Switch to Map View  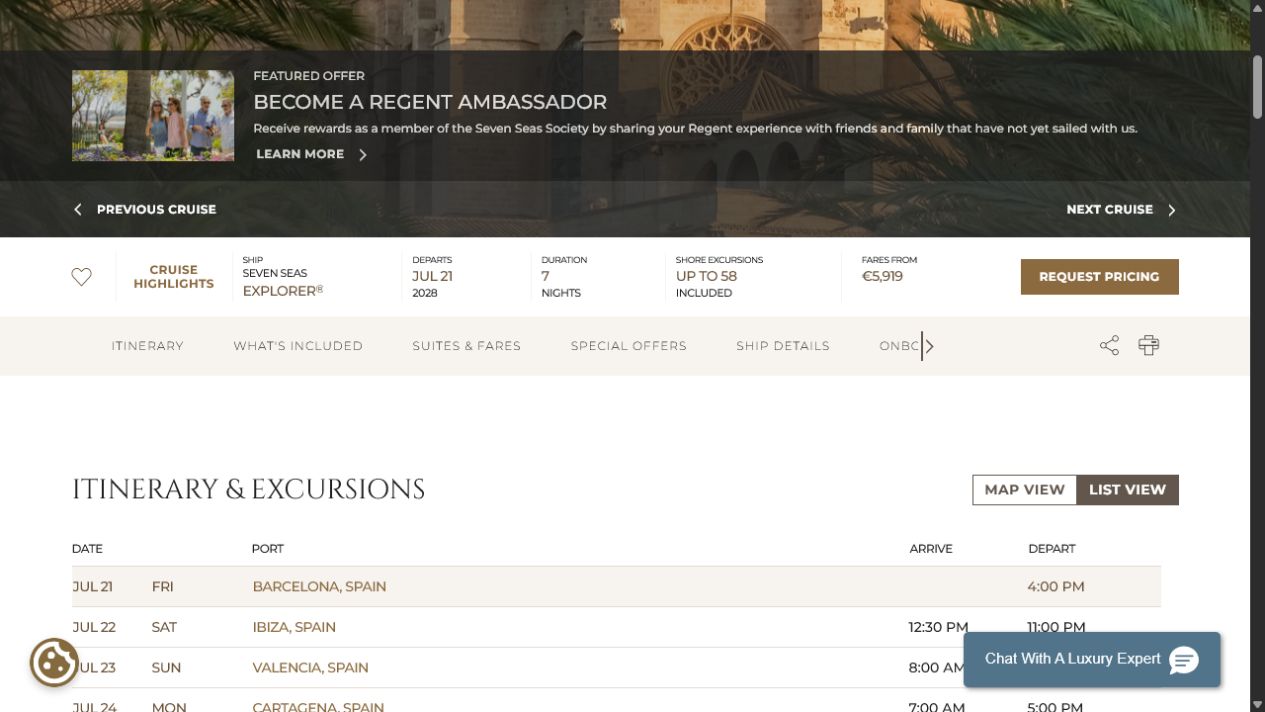click(x=1025, y=490)
